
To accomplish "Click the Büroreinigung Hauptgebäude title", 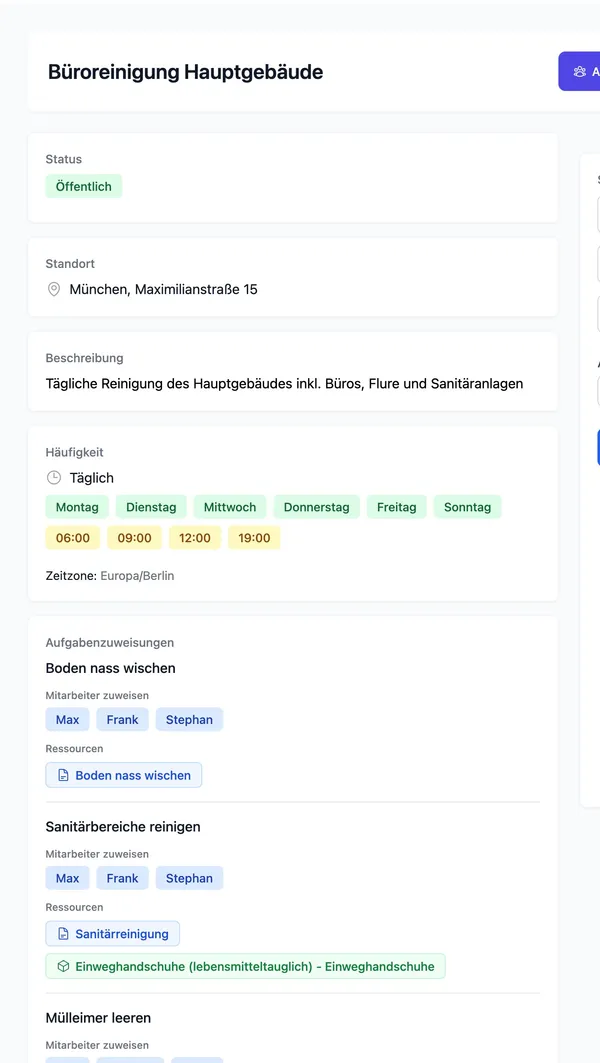I will [x=184, y=71].
